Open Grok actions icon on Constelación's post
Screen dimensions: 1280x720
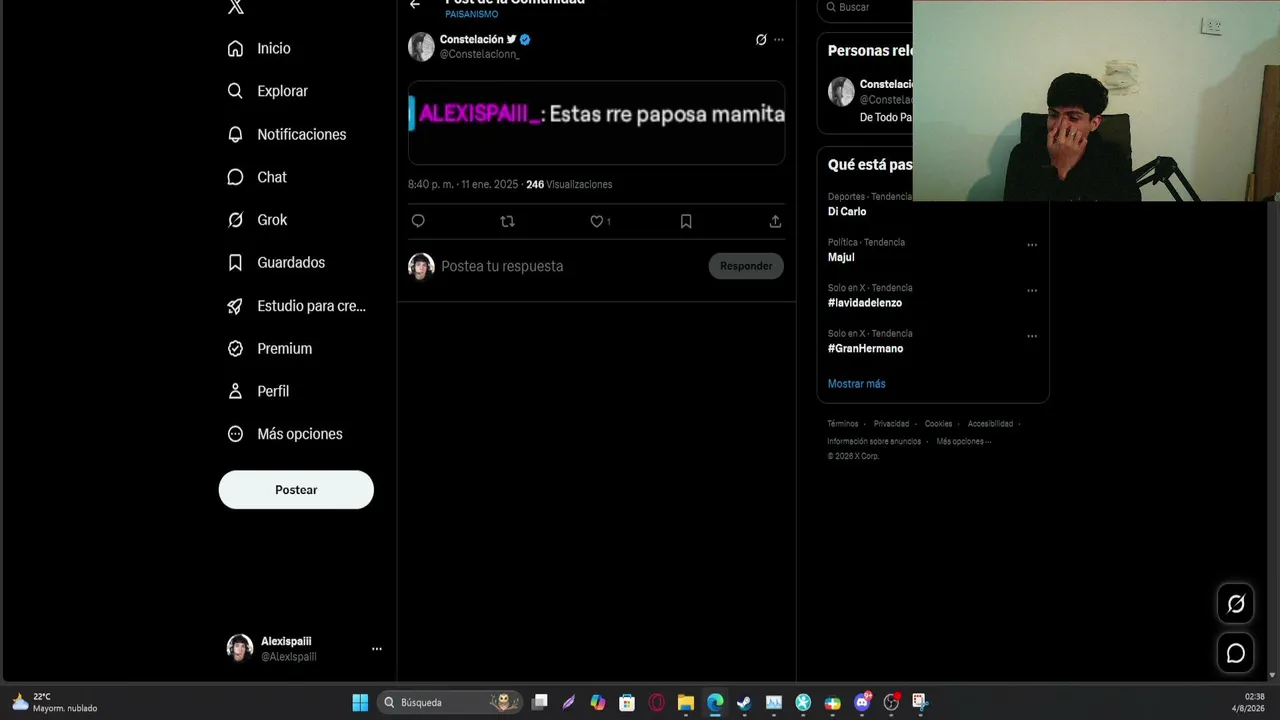pyautogui.click(x=761, y=40)
